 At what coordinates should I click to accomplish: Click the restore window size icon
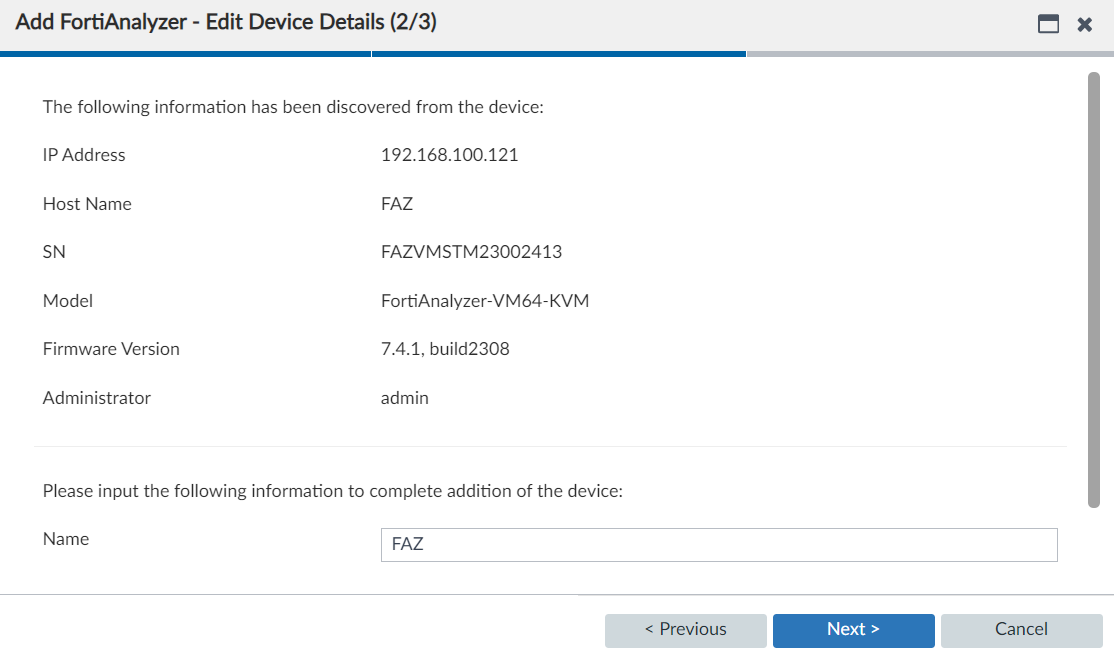point(1048,24)
